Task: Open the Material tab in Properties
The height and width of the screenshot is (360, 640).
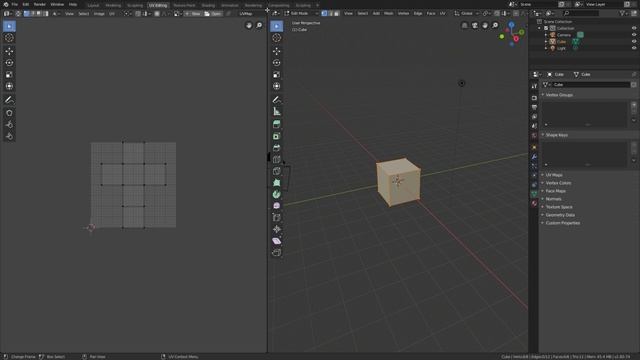Action: [534, 203]
